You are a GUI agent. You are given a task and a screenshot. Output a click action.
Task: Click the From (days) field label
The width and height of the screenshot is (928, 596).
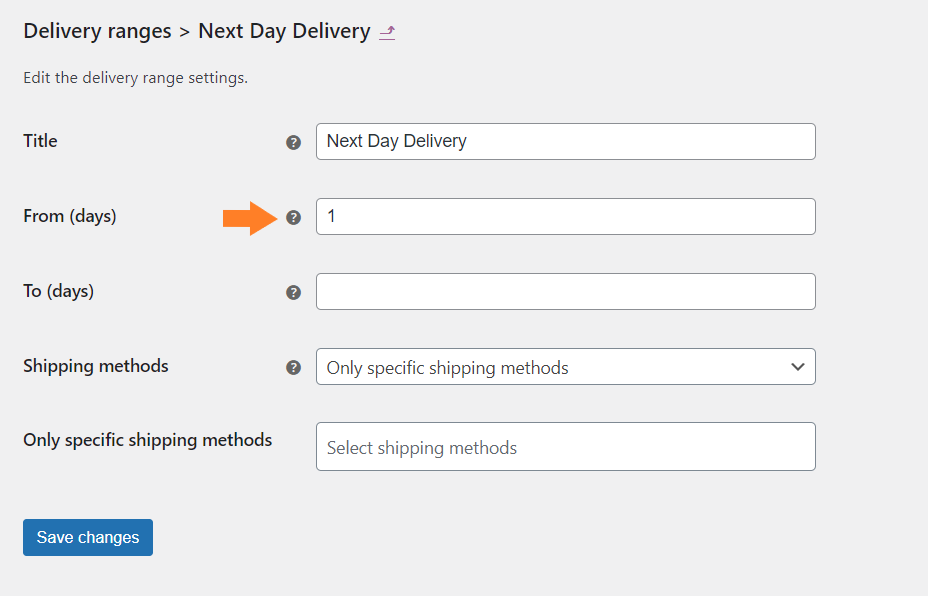pos(70,216)
